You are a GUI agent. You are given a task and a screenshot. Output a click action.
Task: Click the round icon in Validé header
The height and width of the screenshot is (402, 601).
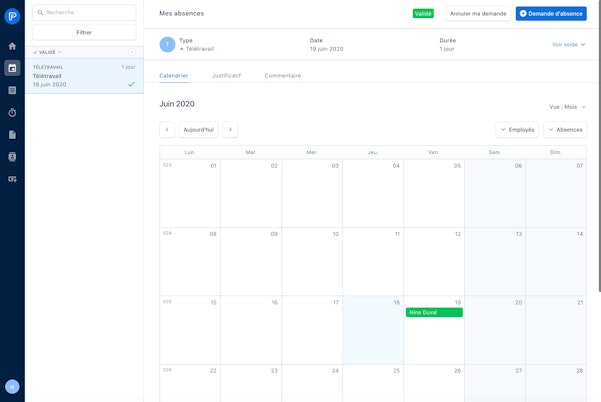131,52
